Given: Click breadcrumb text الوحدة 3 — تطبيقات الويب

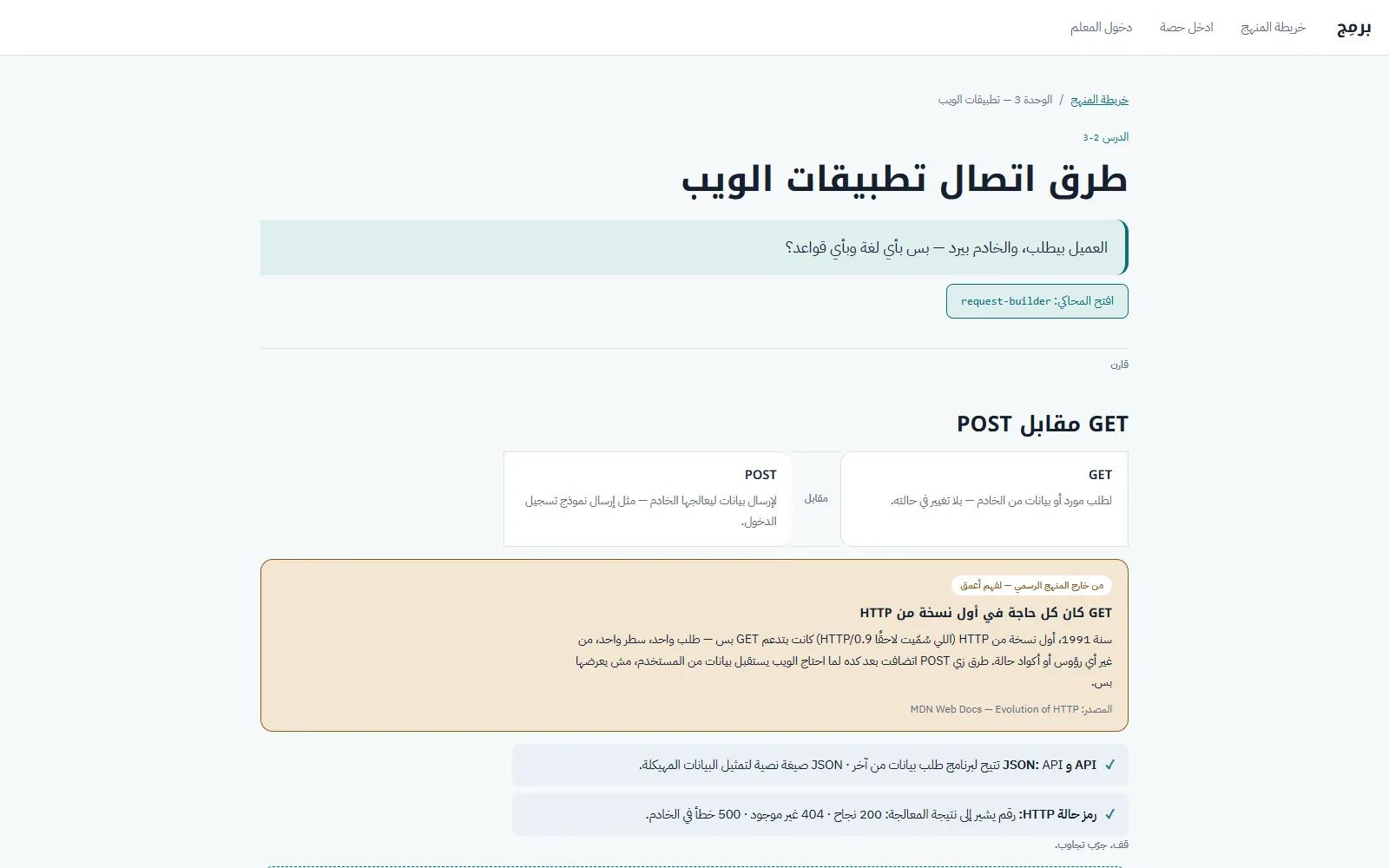Looking at the screenshot, I should 995,100.
